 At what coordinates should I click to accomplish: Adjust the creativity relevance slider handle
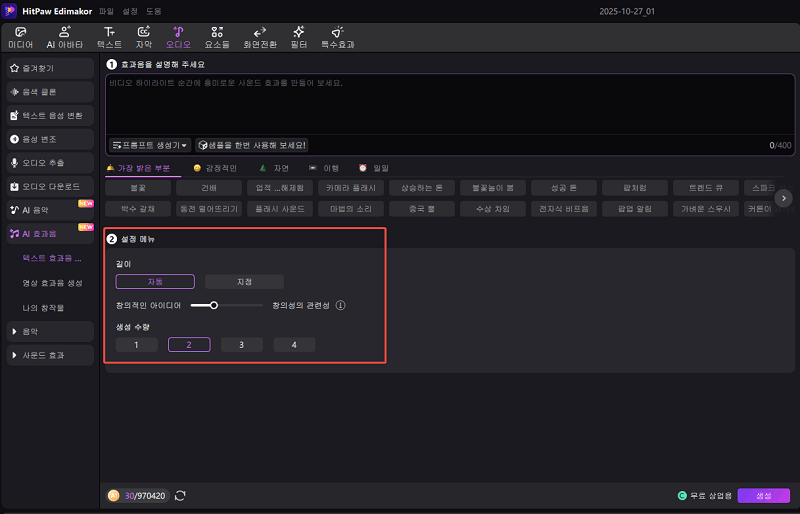tap(213, 305)
